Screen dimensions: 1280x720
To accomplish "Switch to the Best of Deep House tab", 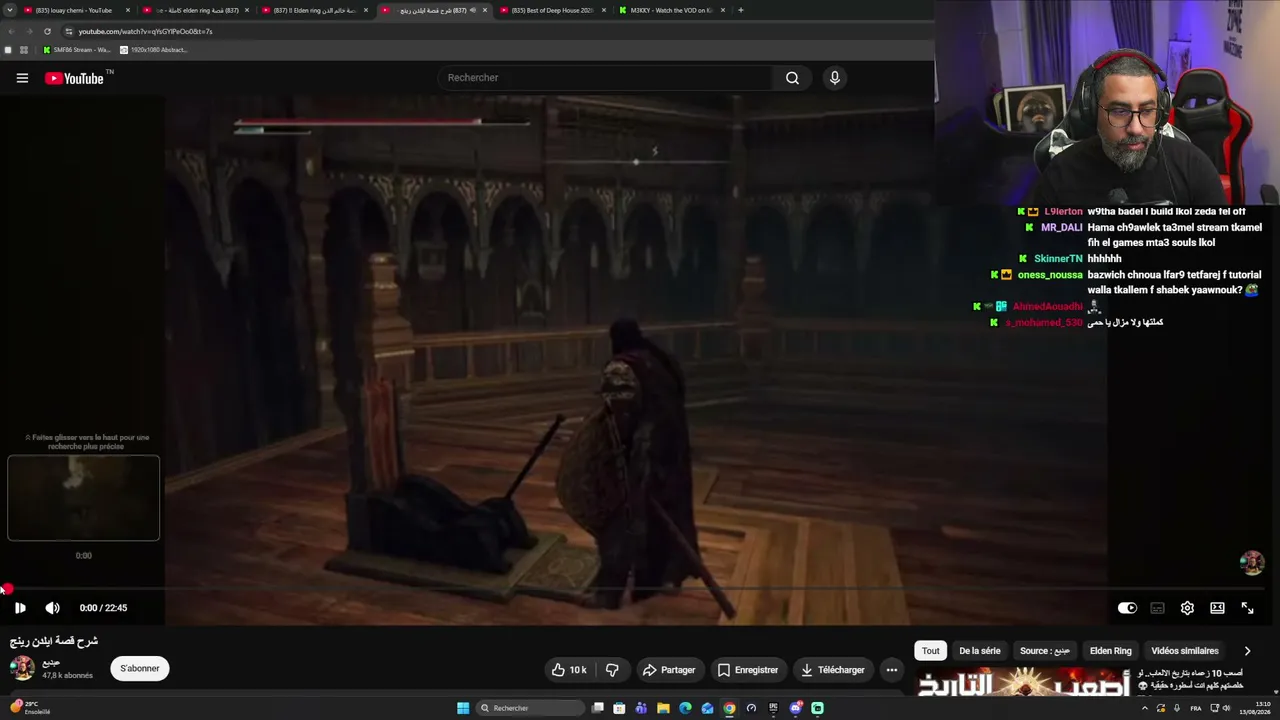I will click(x=552, y=10).
